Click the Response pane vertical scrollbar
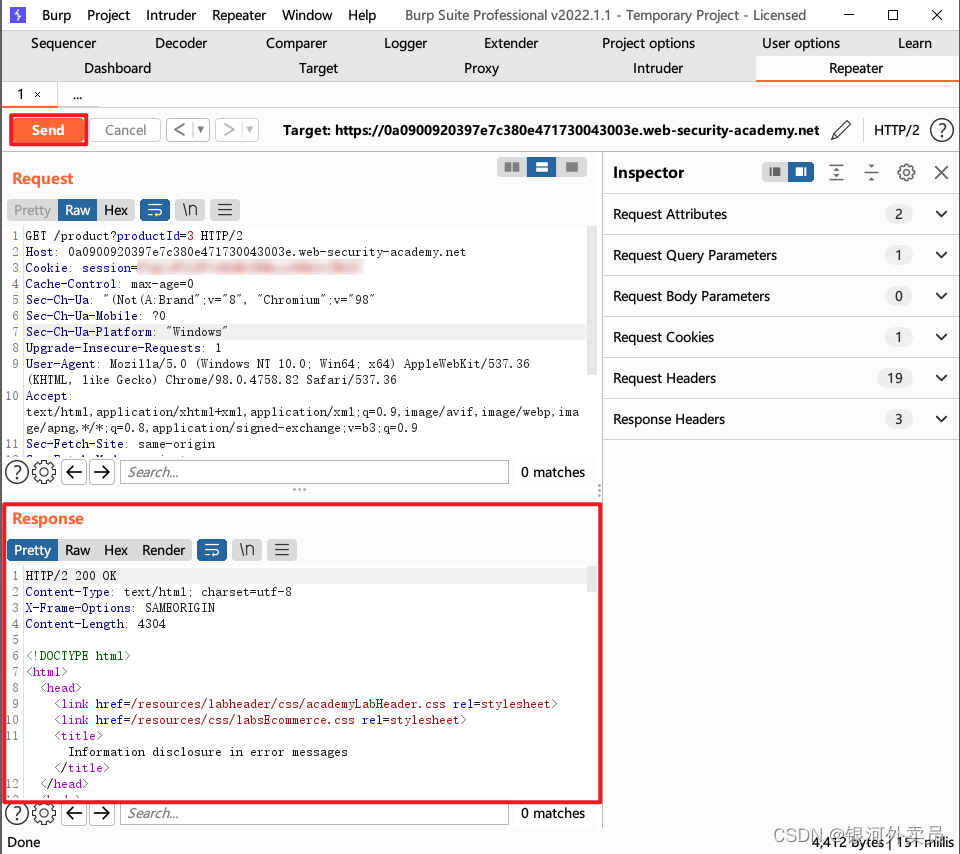 [591, 579]
